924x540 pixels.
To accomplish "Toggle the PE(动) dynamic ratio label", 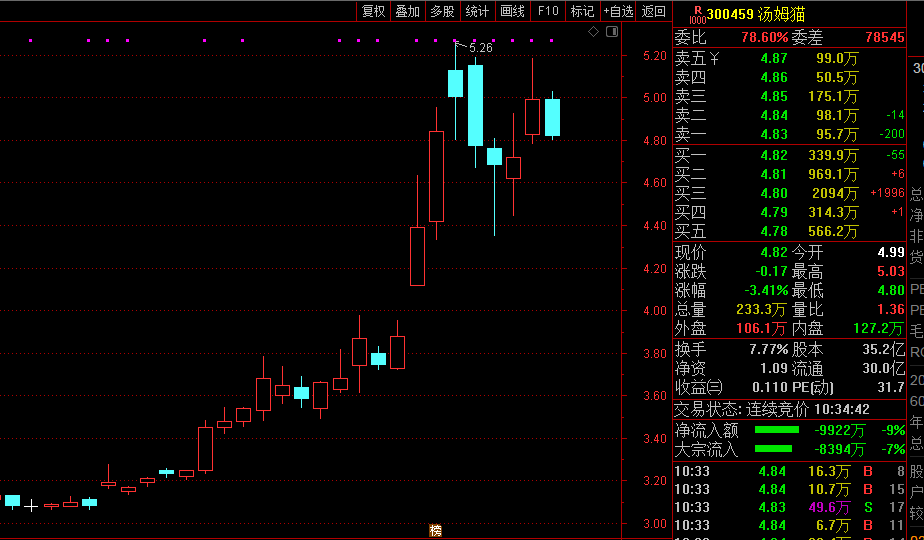I will tap(812, 387).
